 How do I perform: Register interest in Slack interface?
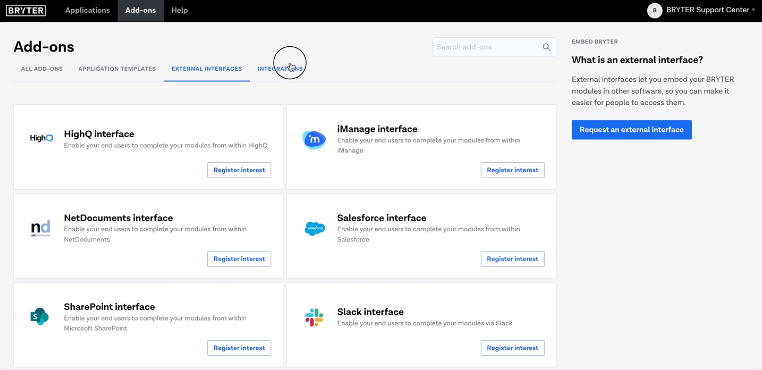512,348
